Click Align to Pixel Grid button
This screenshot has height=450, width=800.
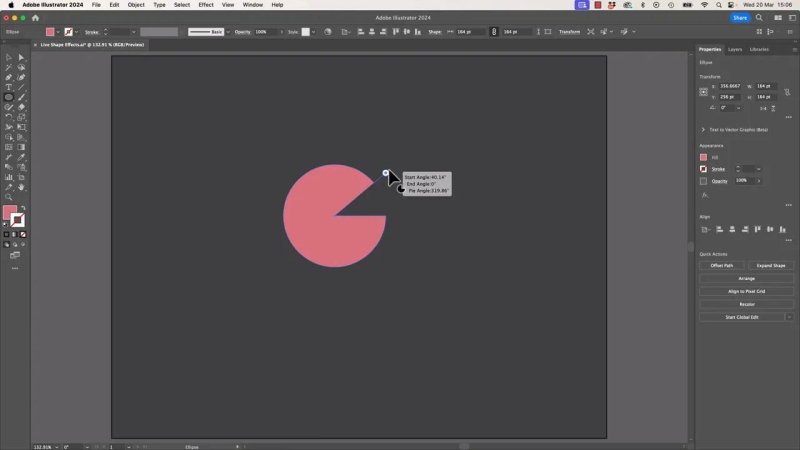(746, 291)
